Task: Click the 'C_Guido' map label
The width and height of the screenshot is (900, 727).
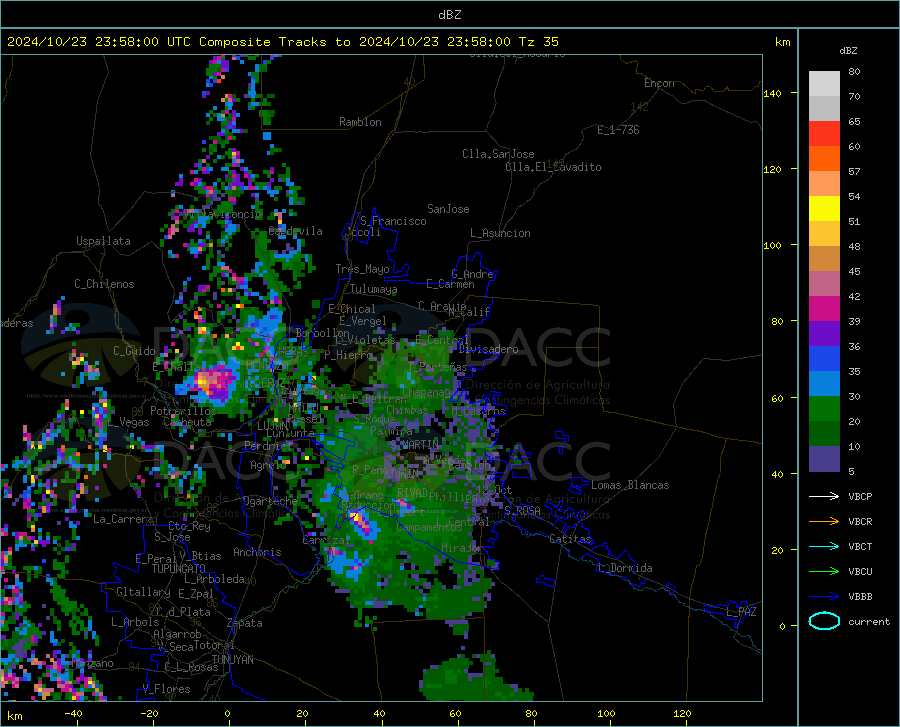Action: [134, 351]
